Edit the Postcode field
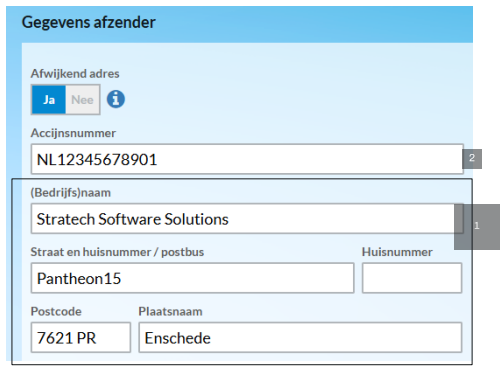Viewport: 504px width, 377px height. (x=81, y=337)
